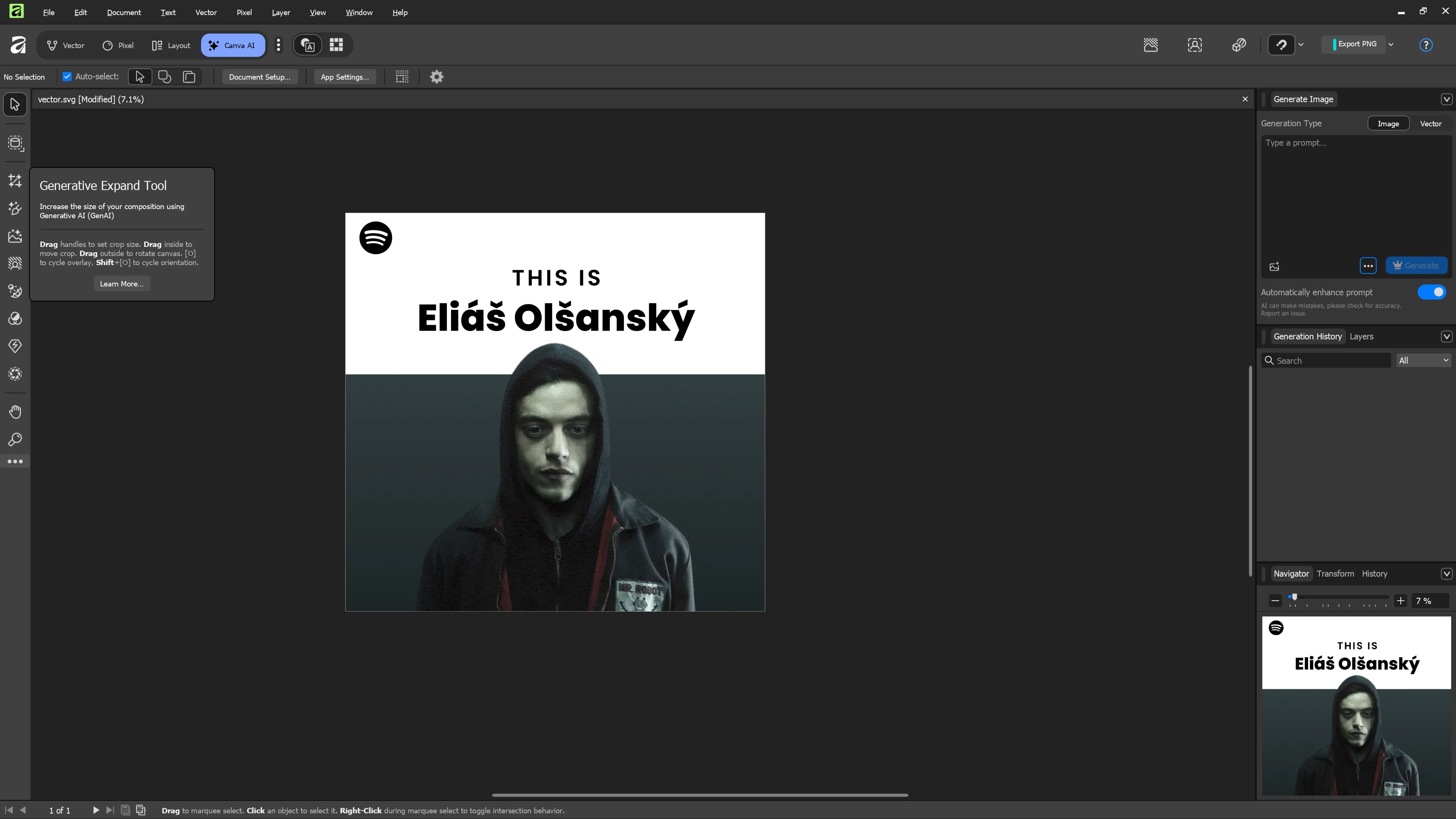Click Learn More in the tooltip
Viewport: 1456px width, 819px height.
(x=121, y=284)
